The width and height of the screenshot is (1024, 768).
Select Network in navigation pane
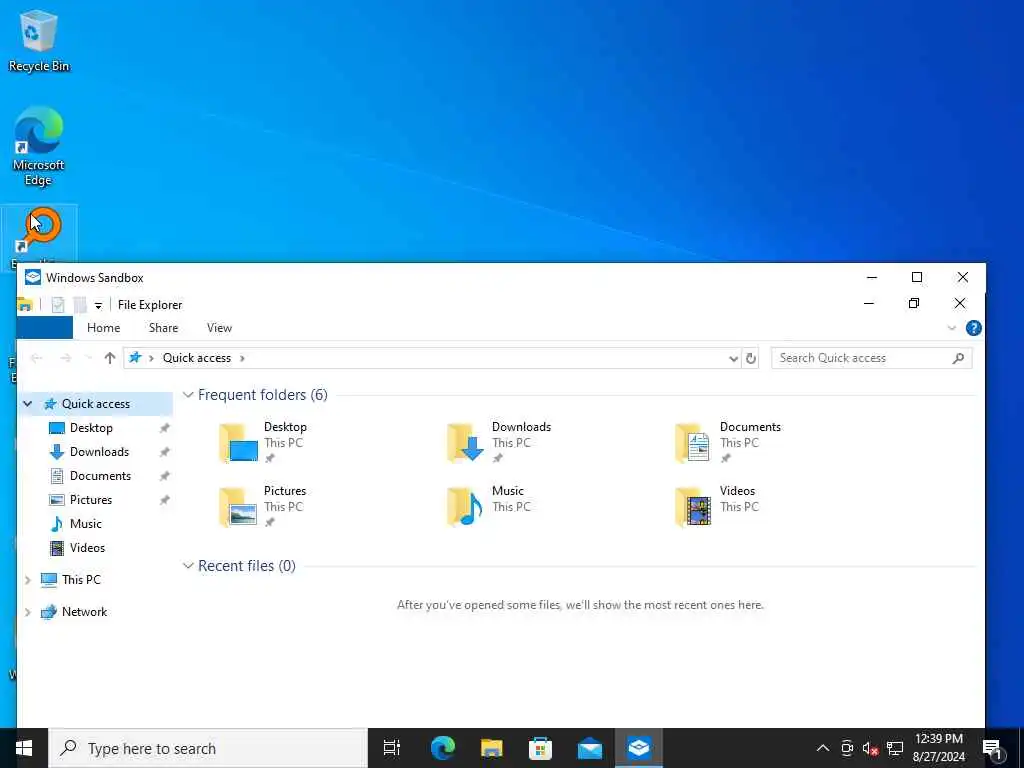(84, 612)
